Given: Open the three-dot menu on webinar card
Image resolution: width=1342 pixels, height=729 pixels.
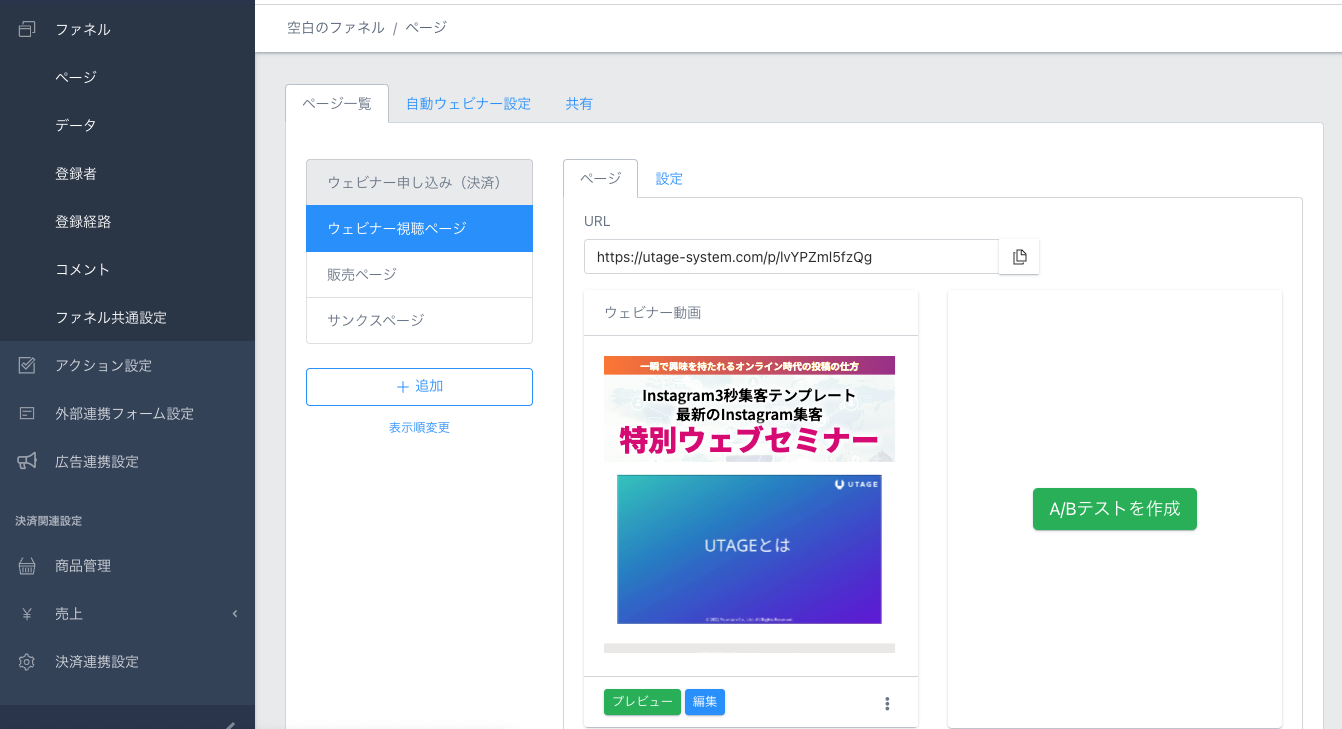Looking at the screenshot, I should tap(887, 703).
